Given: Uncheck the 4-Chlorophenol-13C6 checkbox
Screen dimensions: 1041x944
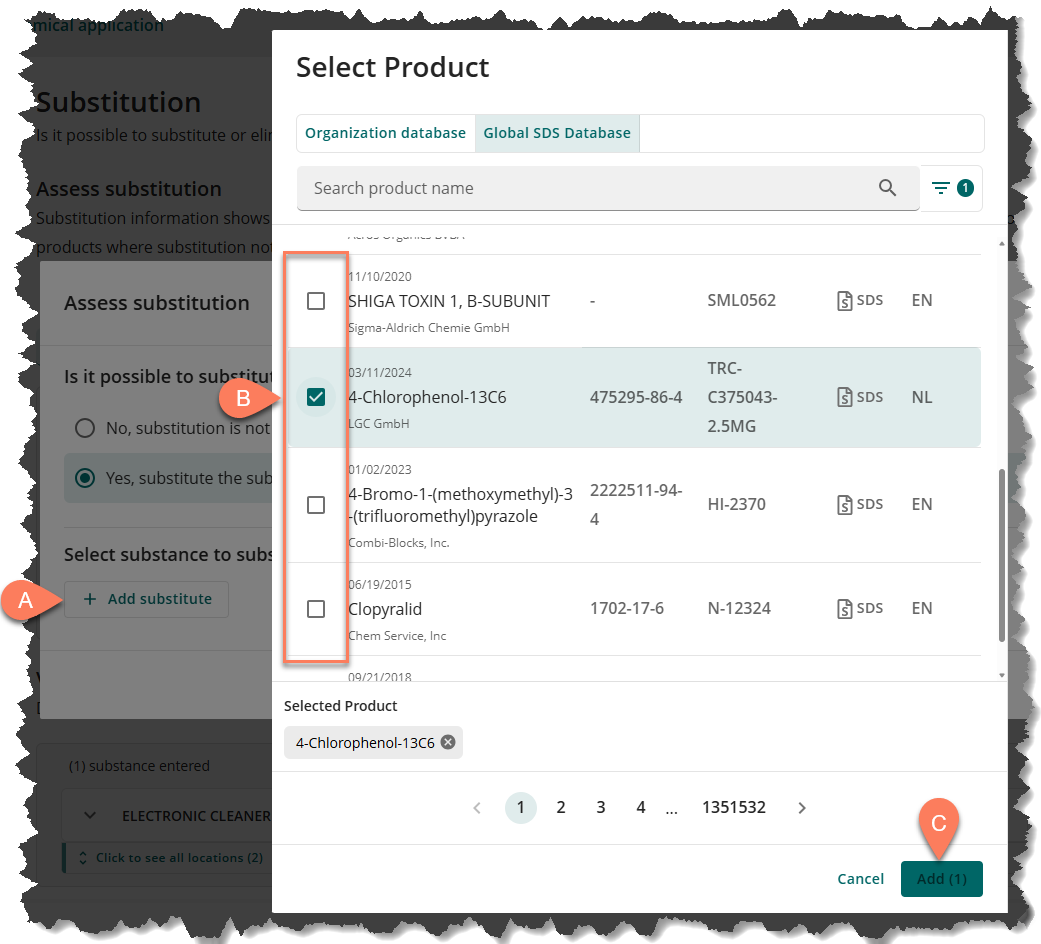Looking at the screenshot, I should click(x=316, y=397).
